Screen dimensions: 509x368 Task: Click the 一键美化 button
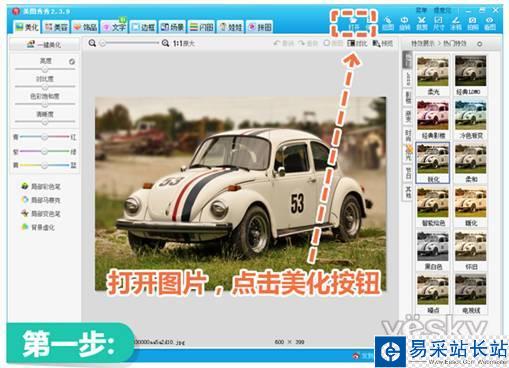[44, 44]
